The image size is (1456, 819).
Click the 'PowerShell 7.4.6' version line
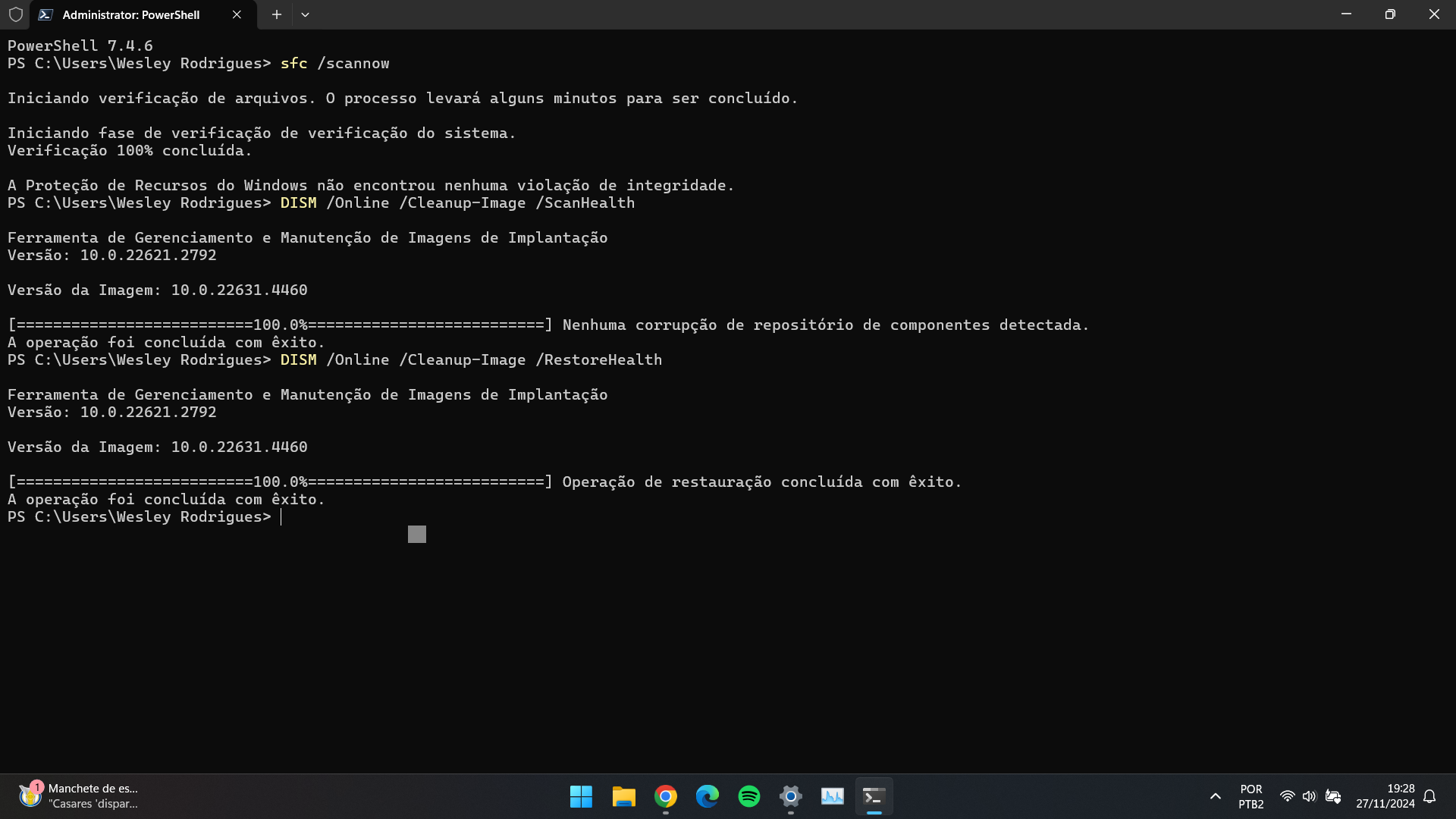click(80, 46)
